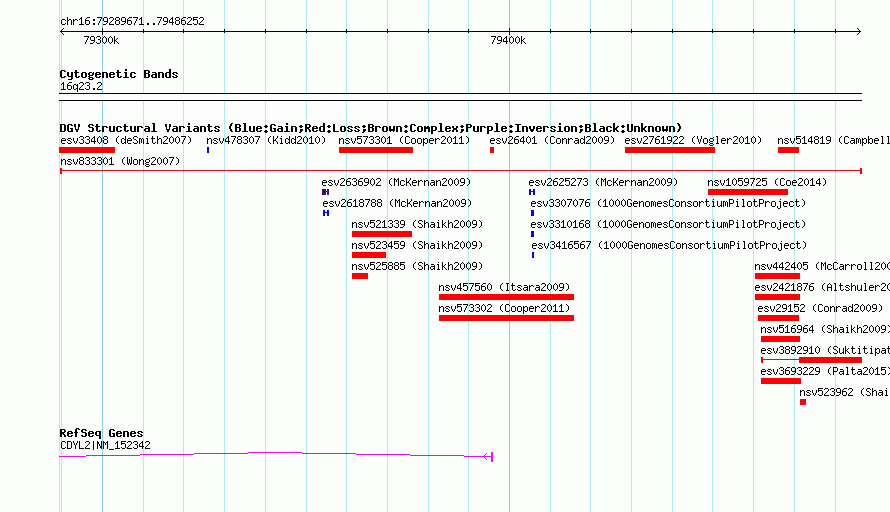Screen dimensions: 890x512
Task: Click esv2636902 (McKernan2009) variant text
Action: click(x=396, y=182)
